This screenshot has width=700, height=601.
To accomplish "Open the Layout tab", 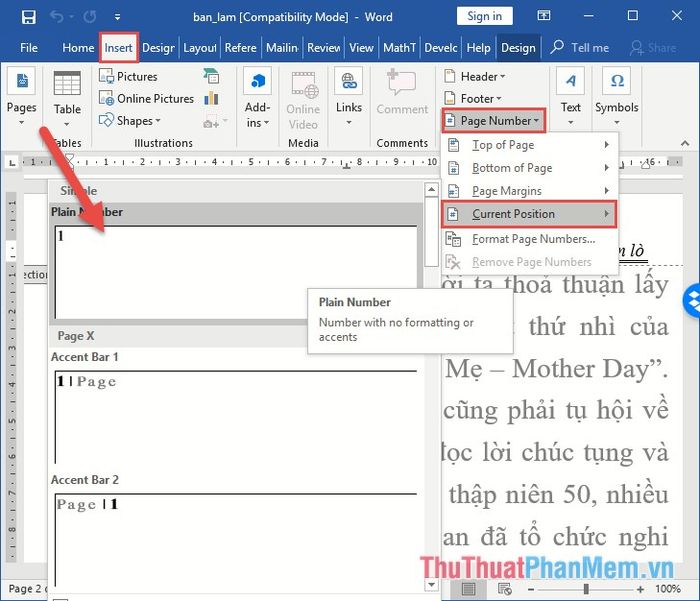I will [200, 48].
